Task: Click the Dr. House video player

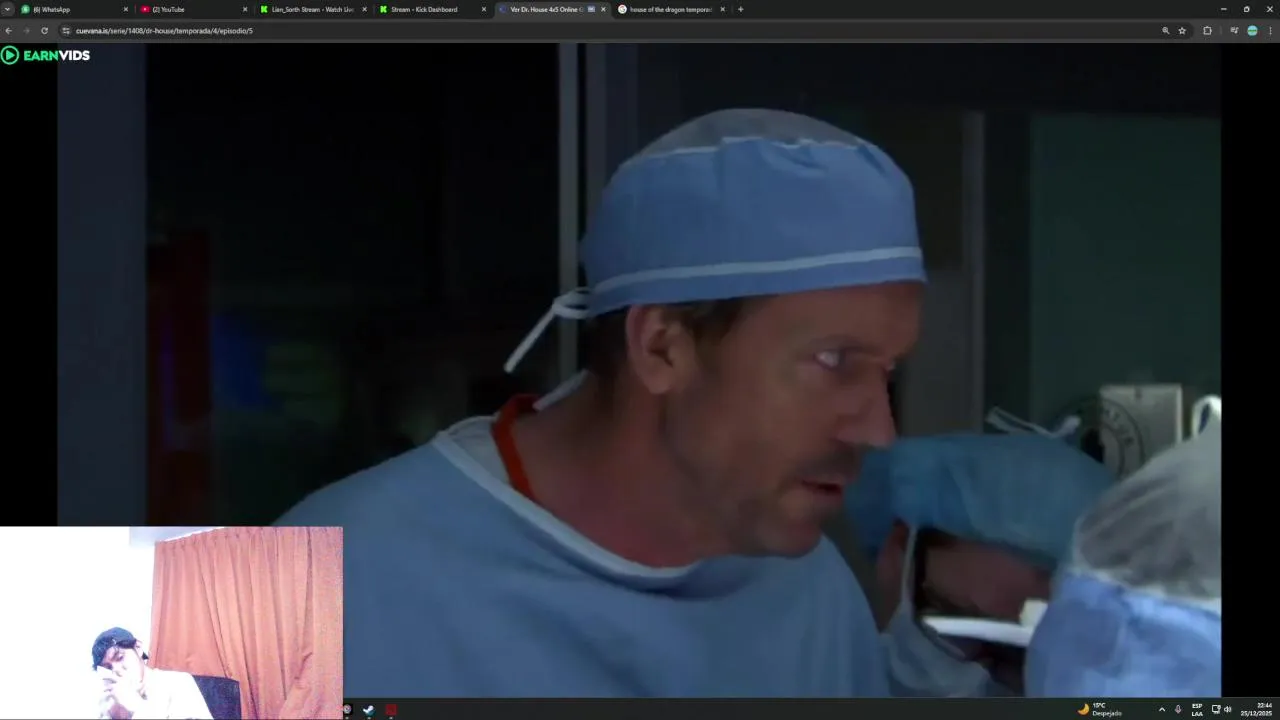Action: tap(640, 370)
